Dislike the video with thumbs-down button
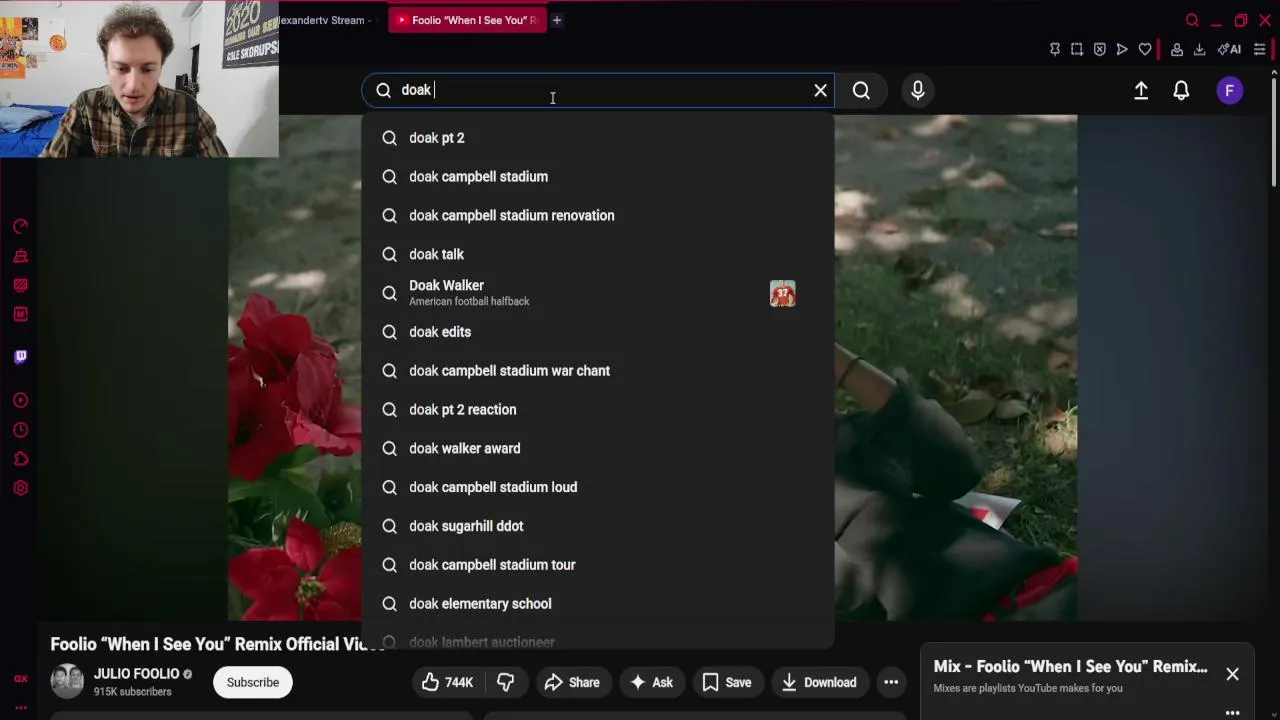 click(506, 682)
